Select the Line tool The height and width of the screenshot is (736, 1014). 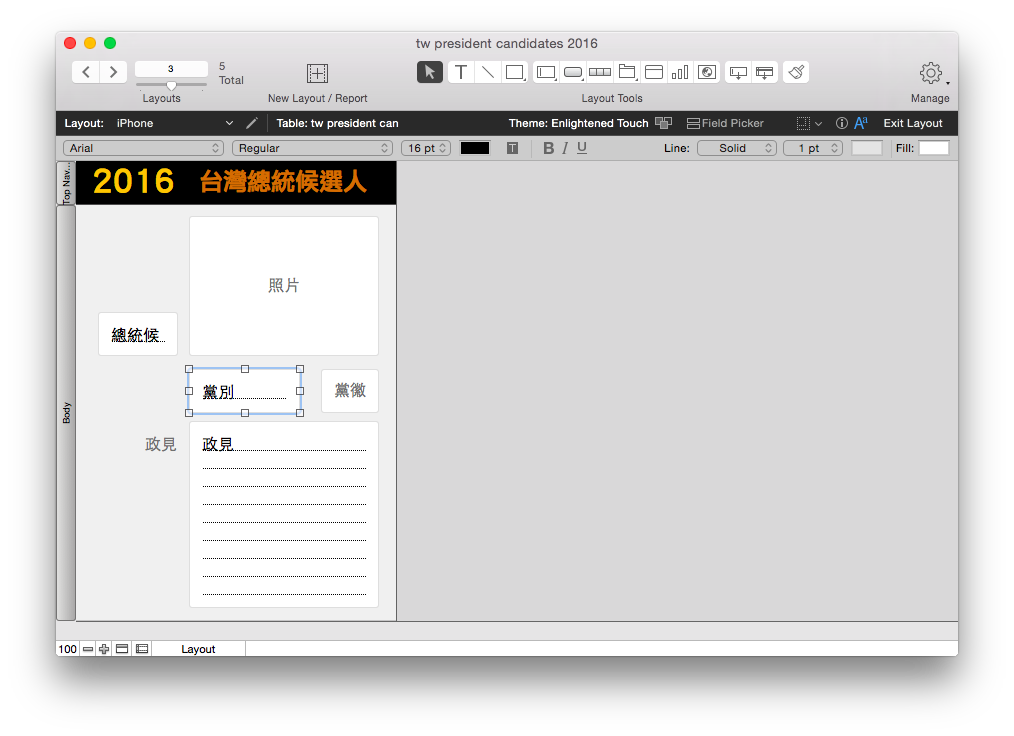488,72
